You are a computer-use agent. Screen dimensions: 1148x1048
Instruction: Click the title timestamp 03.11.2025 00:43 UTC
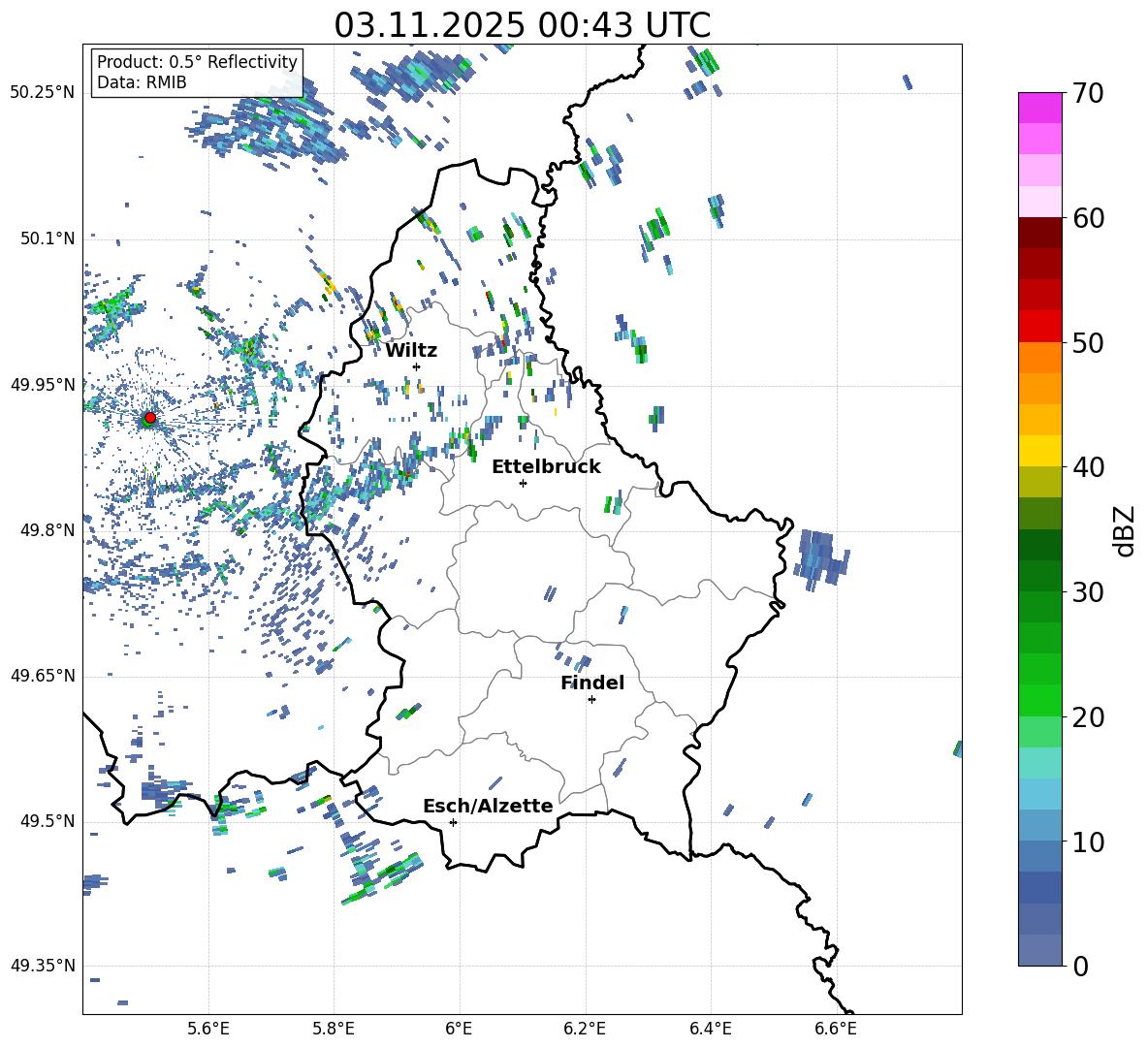(x=522, y=25)
